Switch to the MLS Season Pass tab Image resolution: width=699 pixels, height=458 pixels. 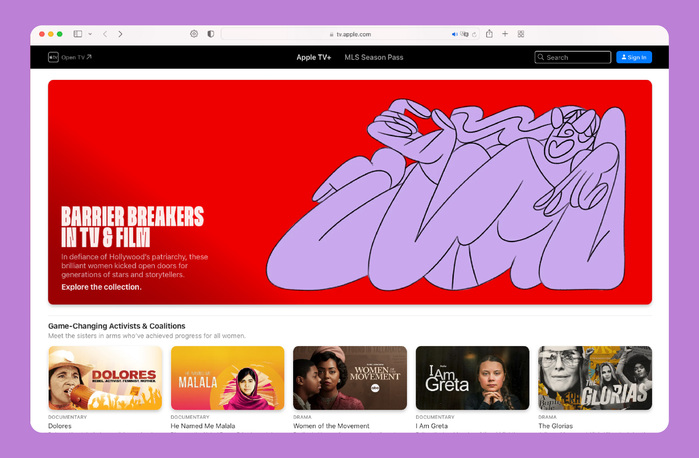tap(374, 57)
